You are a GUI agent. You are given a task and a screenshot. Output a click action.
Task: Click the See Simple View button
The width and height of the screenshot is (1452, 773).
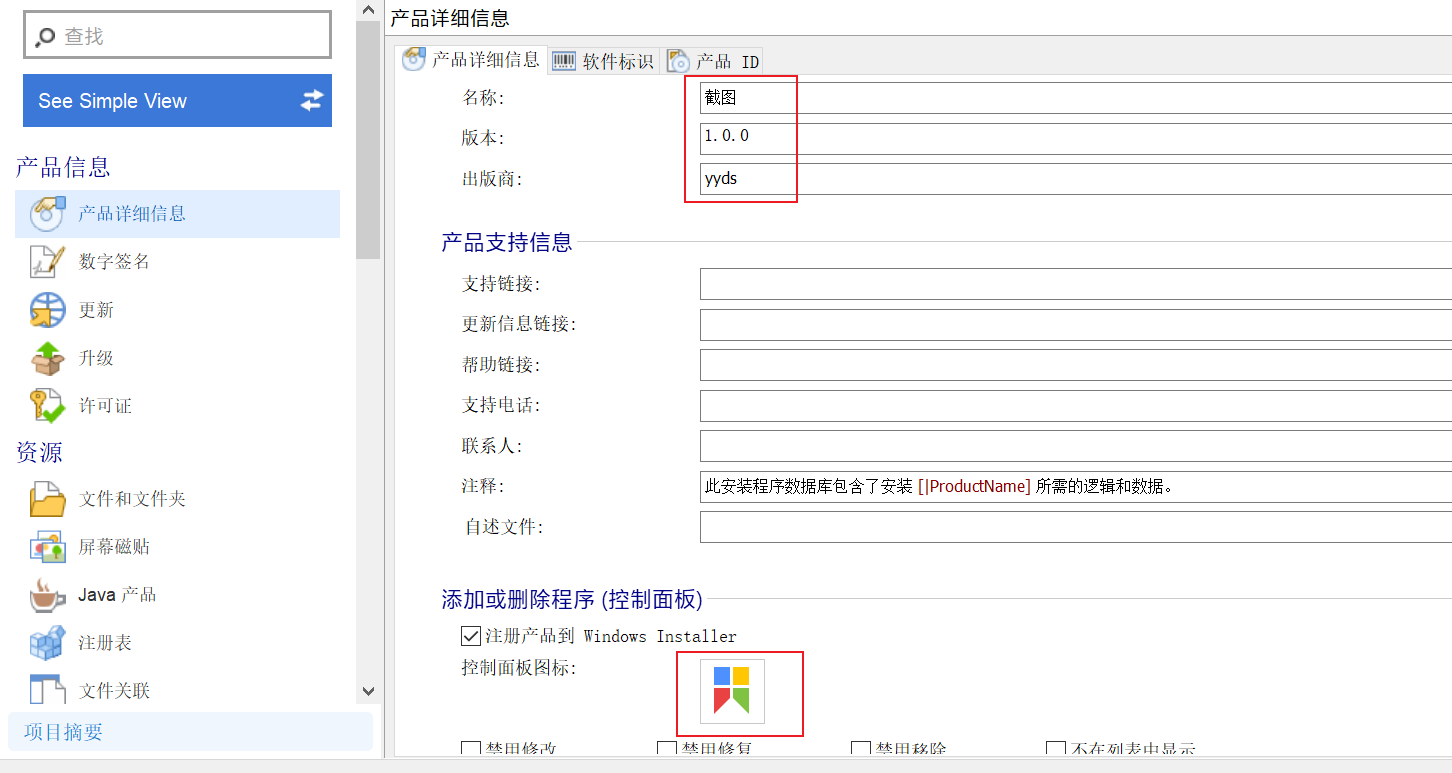pos(177,100)
